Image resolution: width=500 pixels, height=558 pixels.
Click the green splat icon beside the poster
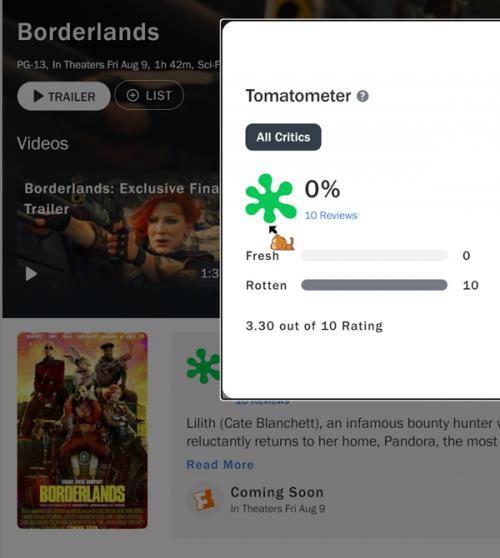tap(203, 366)
